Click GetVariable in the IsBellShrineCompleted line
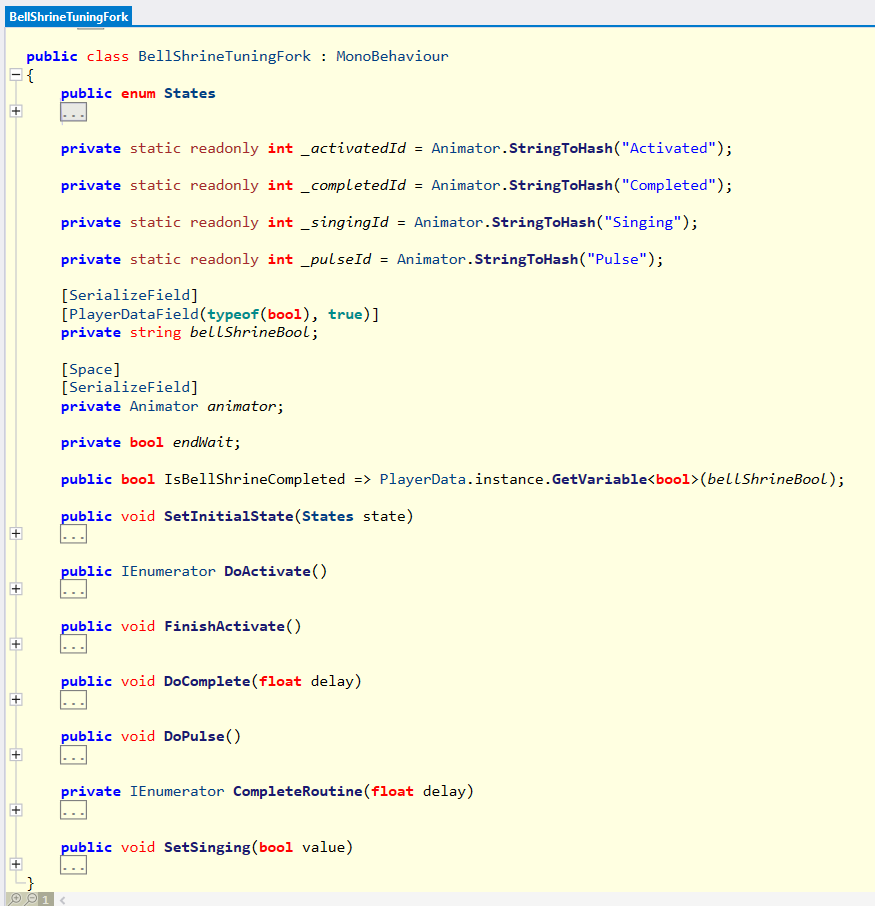 (598, 479)
